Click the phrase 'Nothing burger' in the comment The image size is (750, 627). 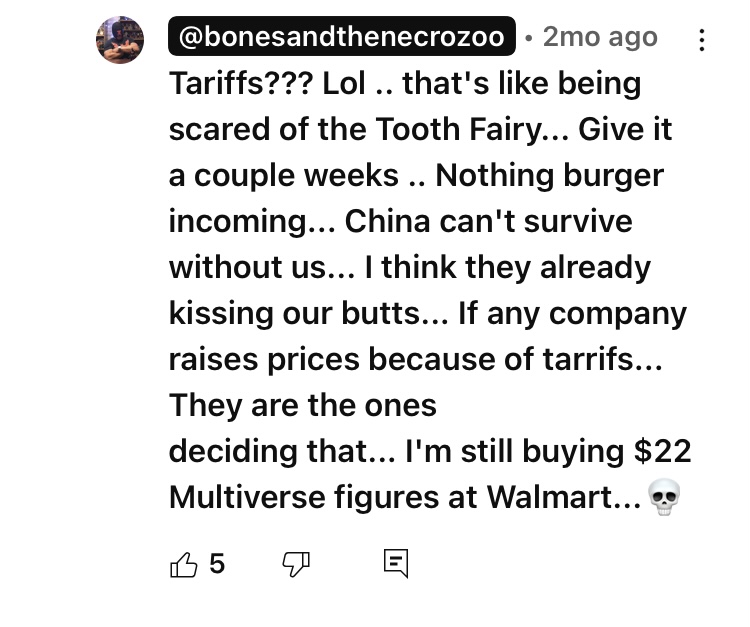click(x=550, y=175)
